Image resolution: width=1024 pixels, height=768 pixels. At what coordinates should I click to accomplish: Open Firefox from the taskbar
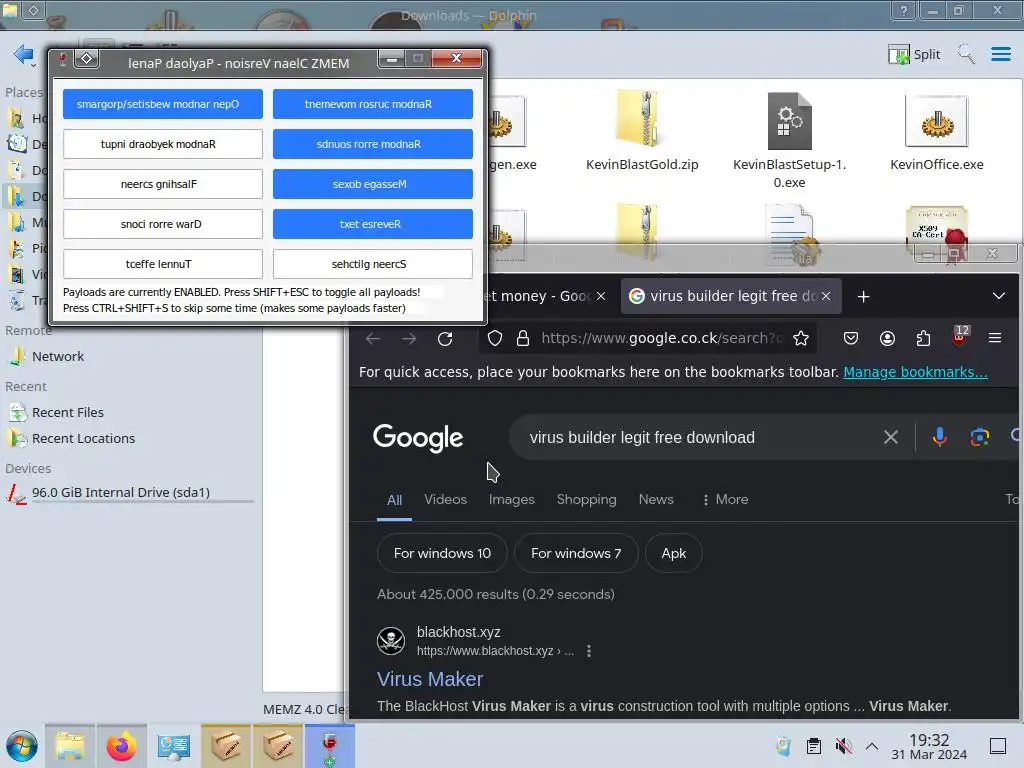click(x=121, y=746)
